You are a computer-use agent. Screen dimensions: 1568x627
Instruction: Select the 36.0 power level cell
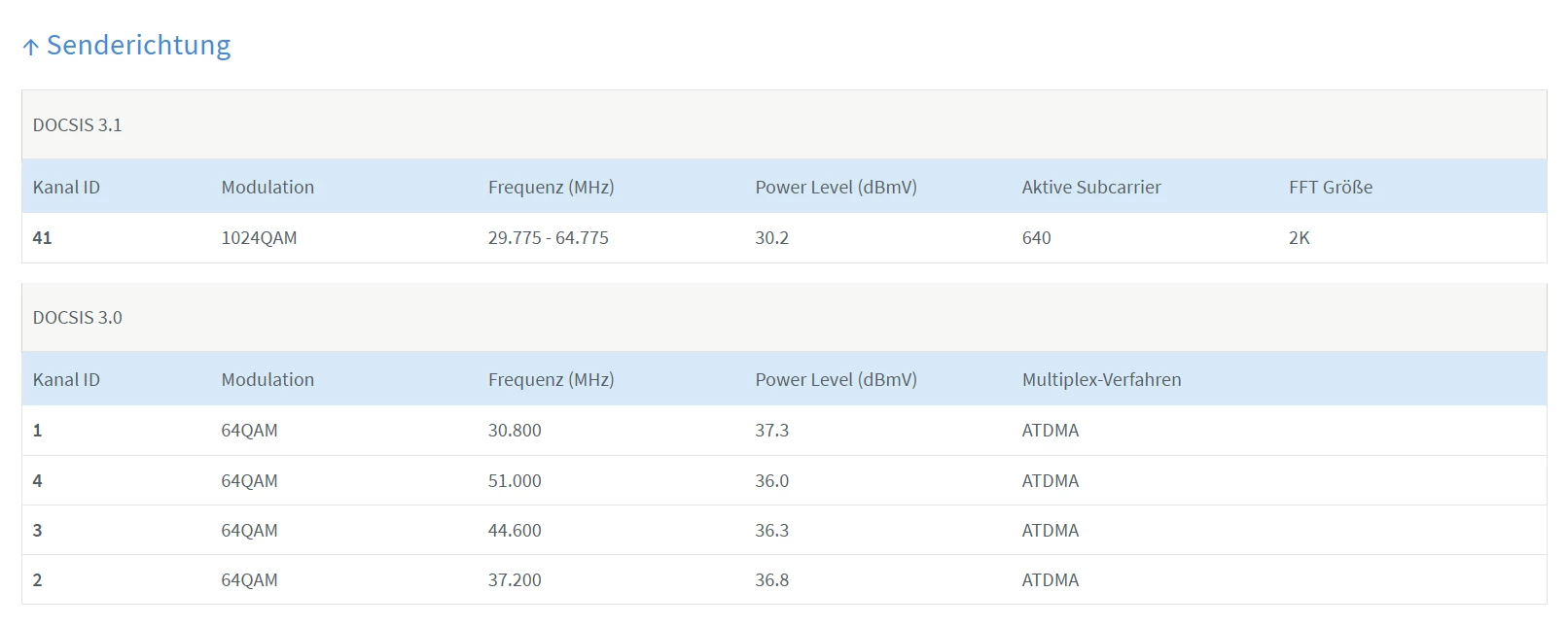pyautogui.click(x=771, y=481)
